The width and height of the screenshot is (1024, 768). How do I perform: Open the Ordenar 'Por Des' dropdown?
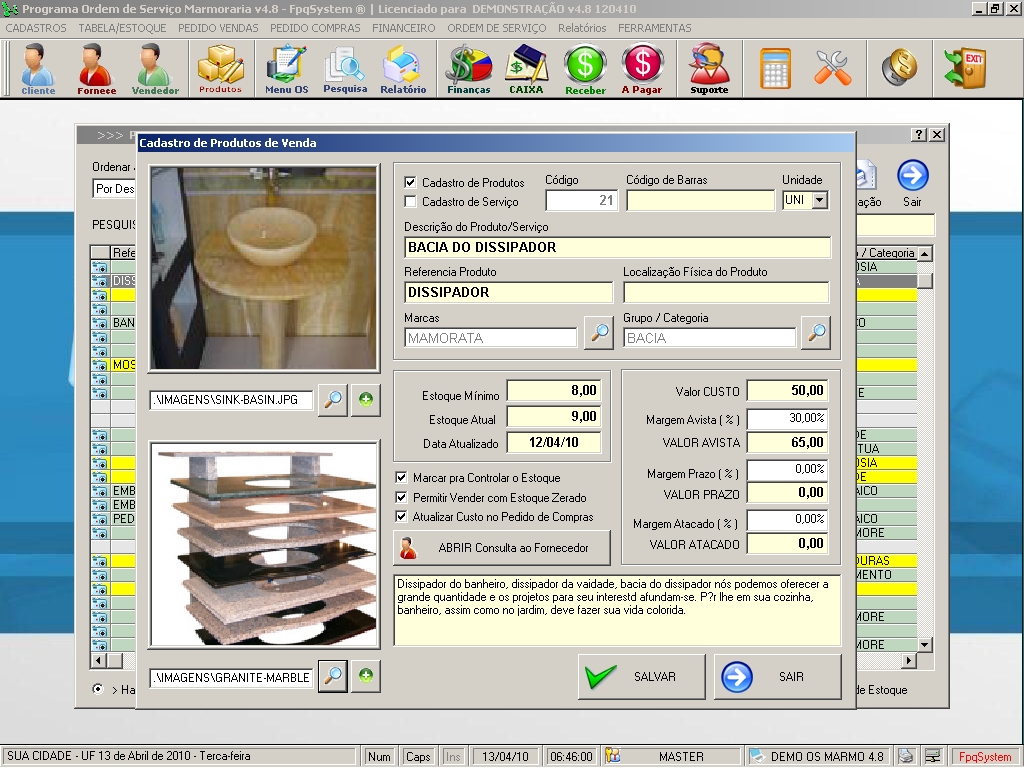[x=114, y=188]
